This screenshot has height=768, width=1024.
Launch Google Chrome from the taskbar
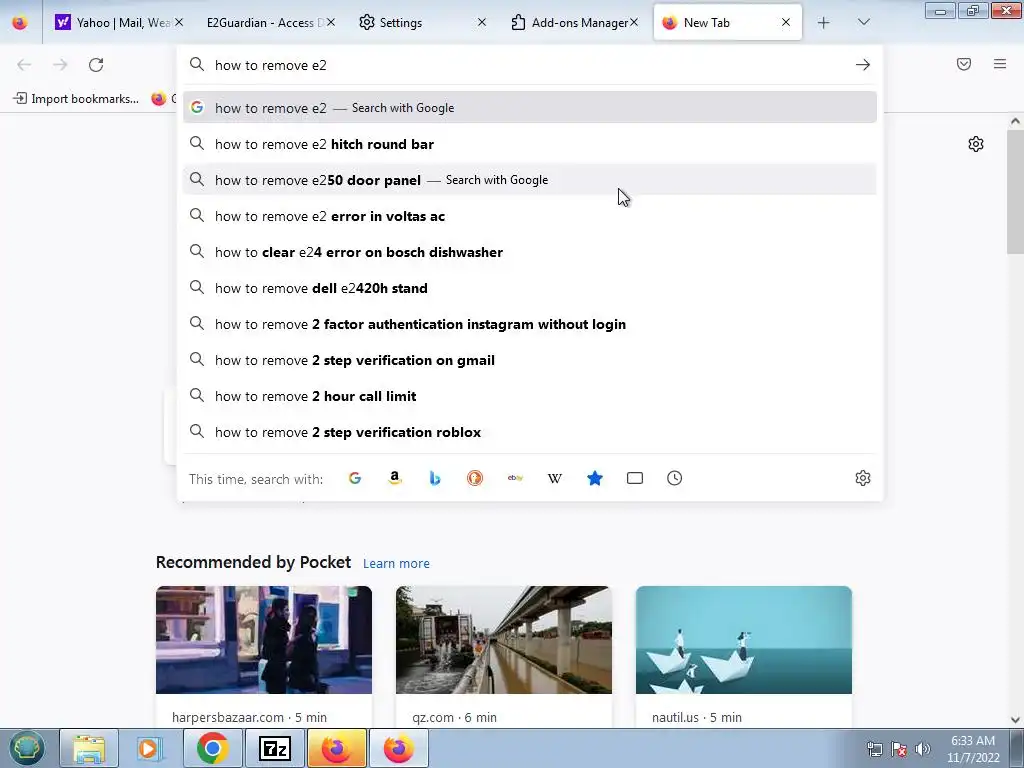212,748
